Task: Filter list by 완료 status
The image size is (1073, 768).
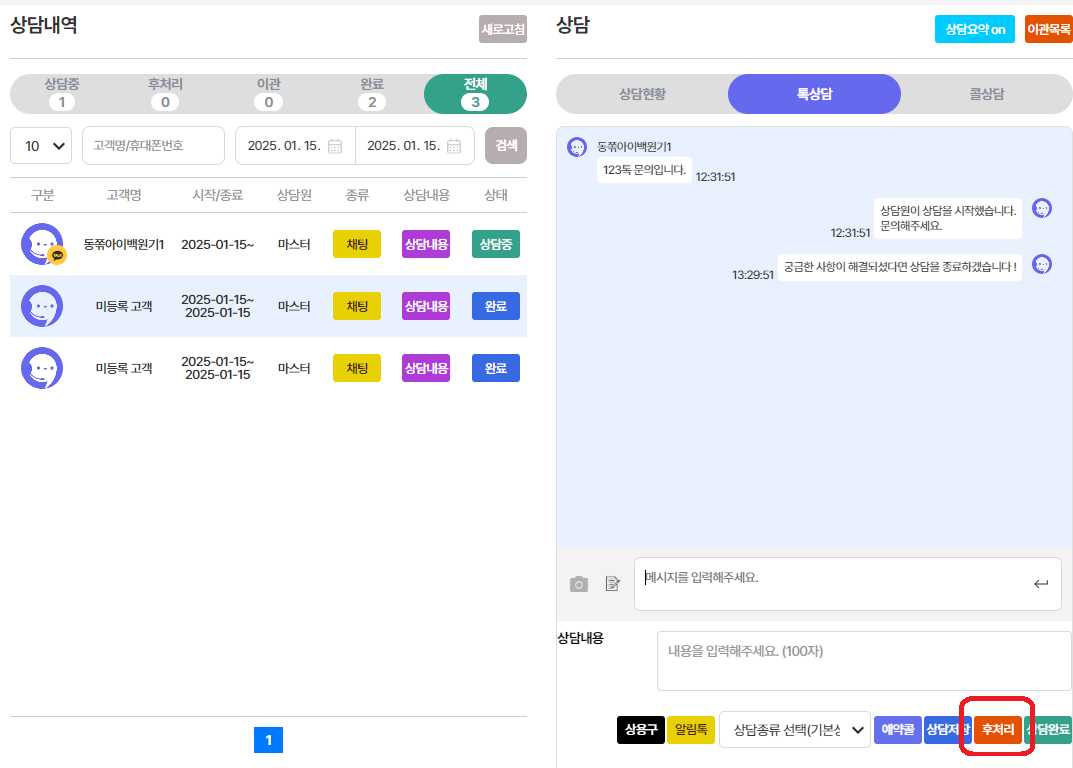Action: (x=372, y=93)
